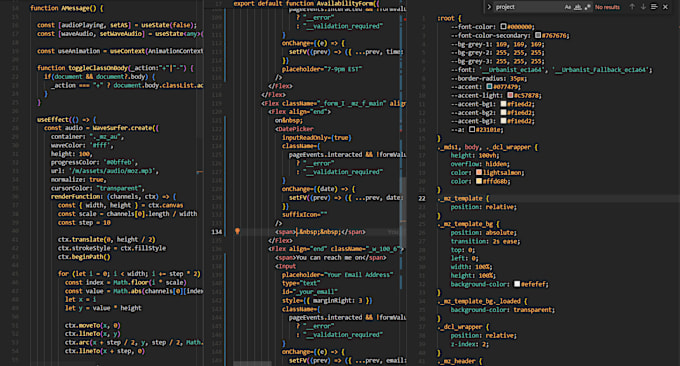Click the 'overflow: hidden' declaration
The image size is (680, 366).
click(x=480, y=164)
